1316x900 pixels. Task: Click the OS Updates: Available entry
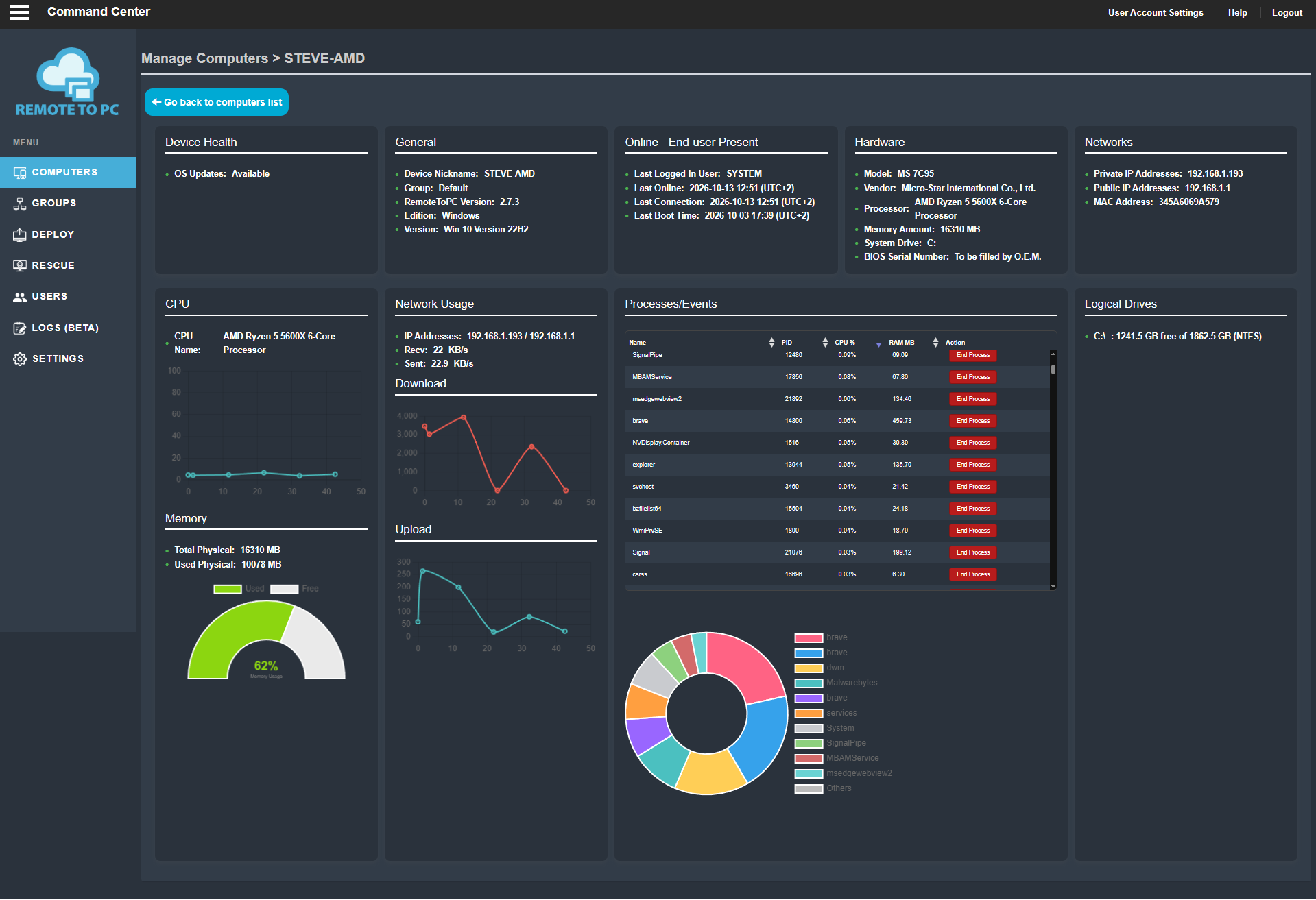[x=222, y=174]
